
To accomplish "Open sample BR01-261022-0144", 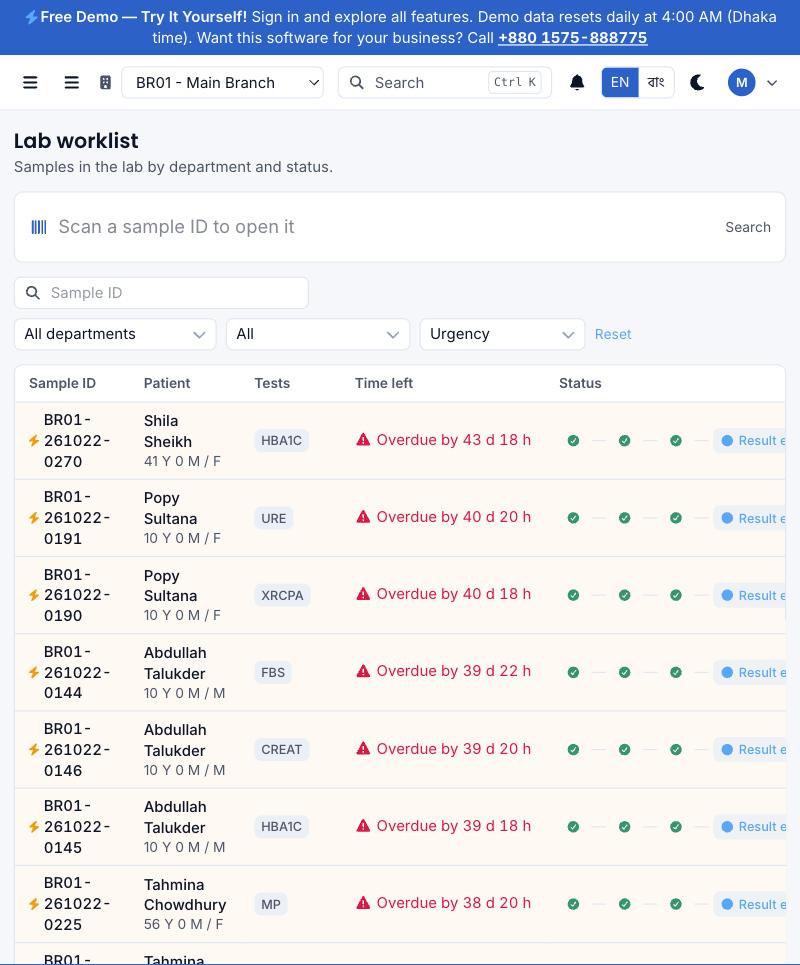I will [x=76, y=672].
